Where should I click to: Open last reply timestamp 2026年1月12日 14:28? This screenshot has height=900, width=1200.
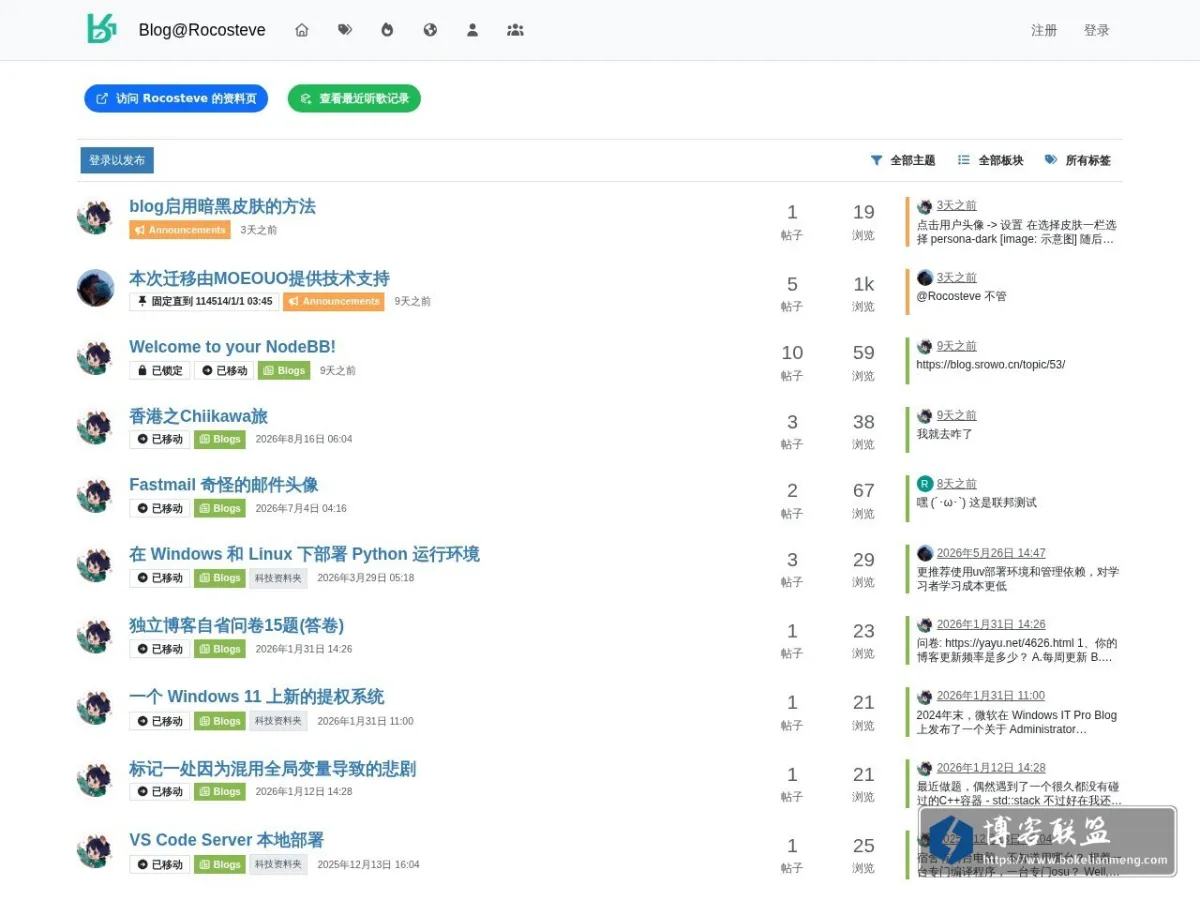coord(991,768)
